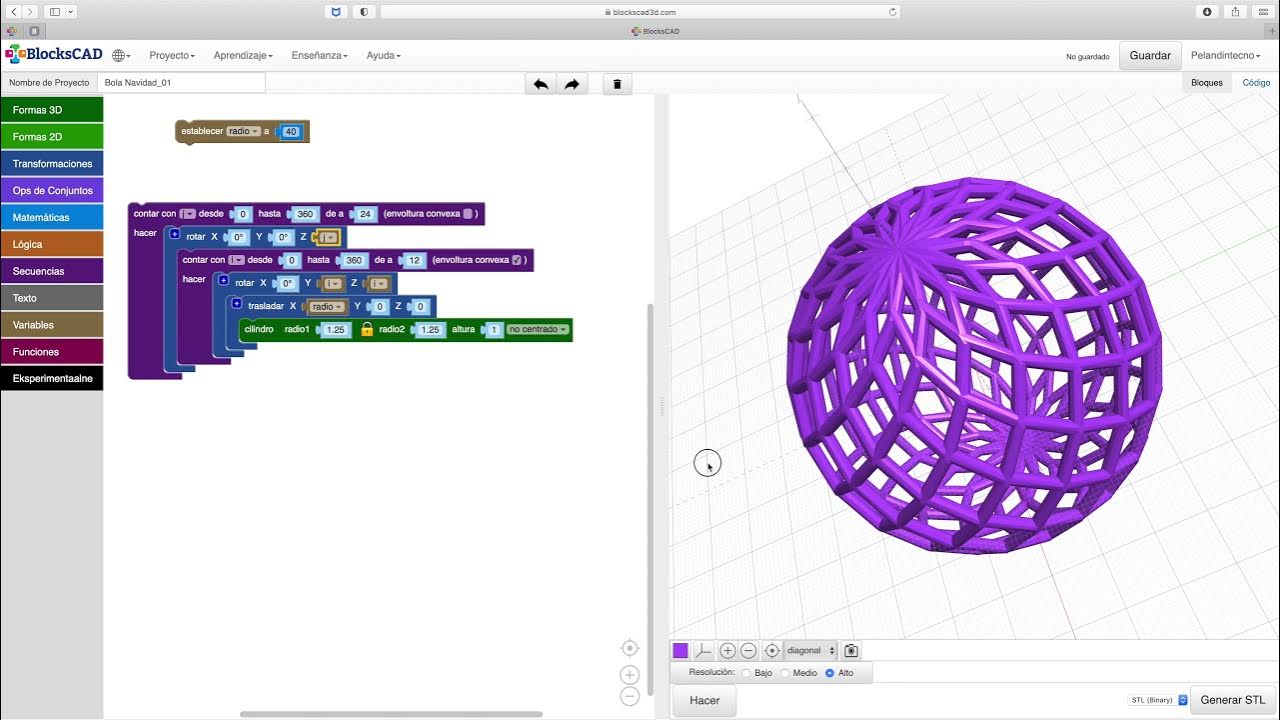Click the vertical workspace scrollbar

tap(650, 501)
